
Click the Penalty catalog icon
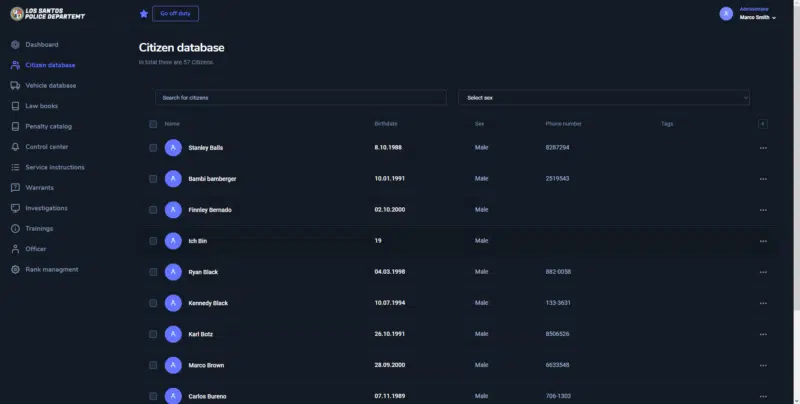pos(15,127)
